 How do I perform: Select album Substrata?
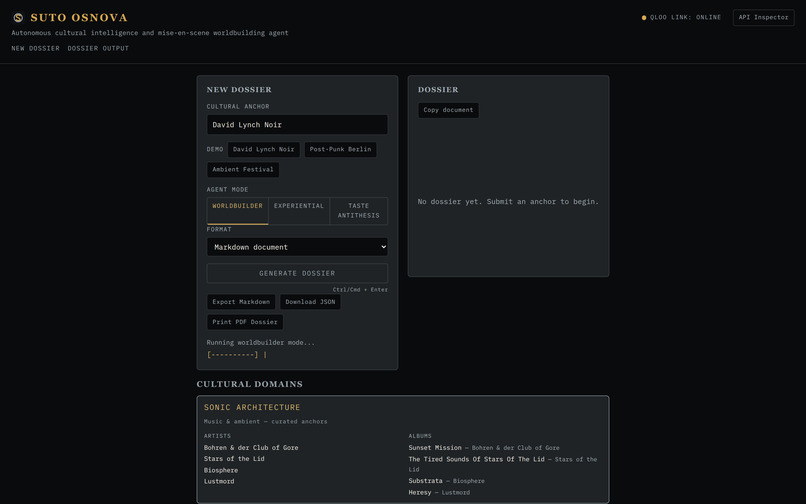426,481
